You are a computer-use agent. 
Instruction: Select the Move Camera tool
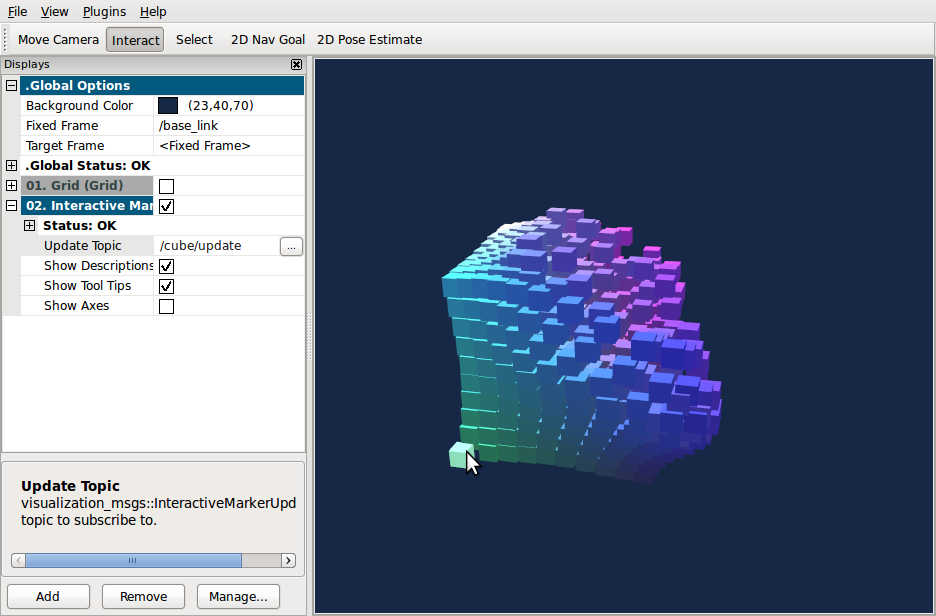[58, 40]
